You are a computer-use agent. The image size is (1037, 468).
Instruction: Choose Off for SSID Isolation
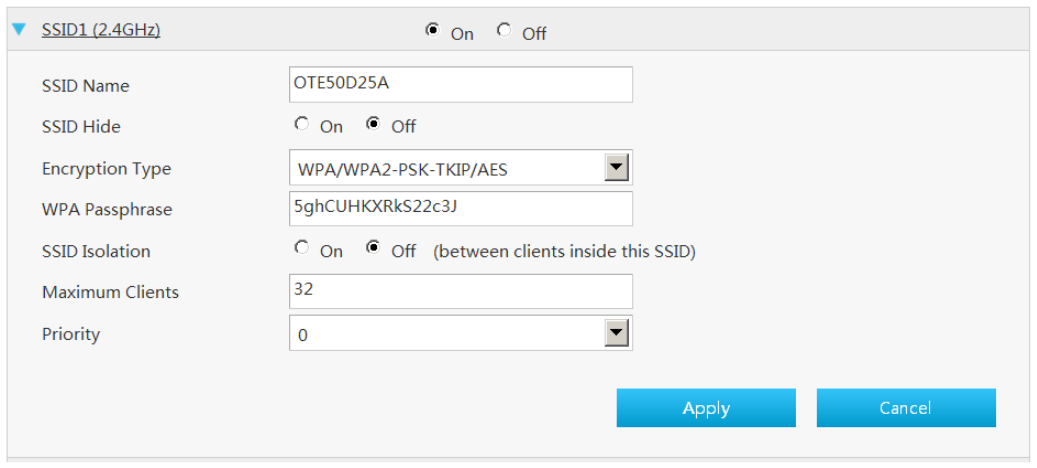point(374,249)
